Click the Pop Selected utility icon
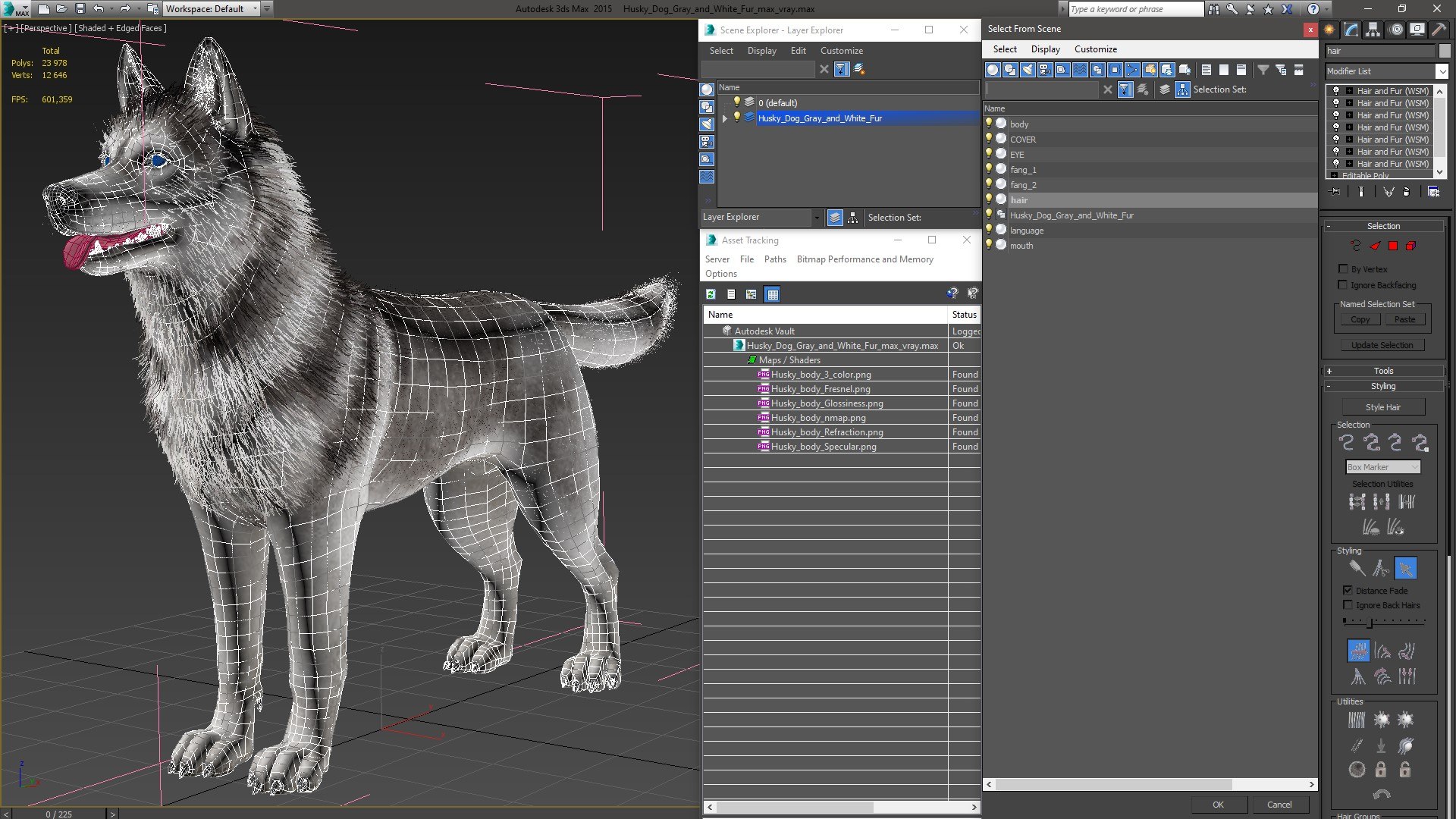 1382,720
